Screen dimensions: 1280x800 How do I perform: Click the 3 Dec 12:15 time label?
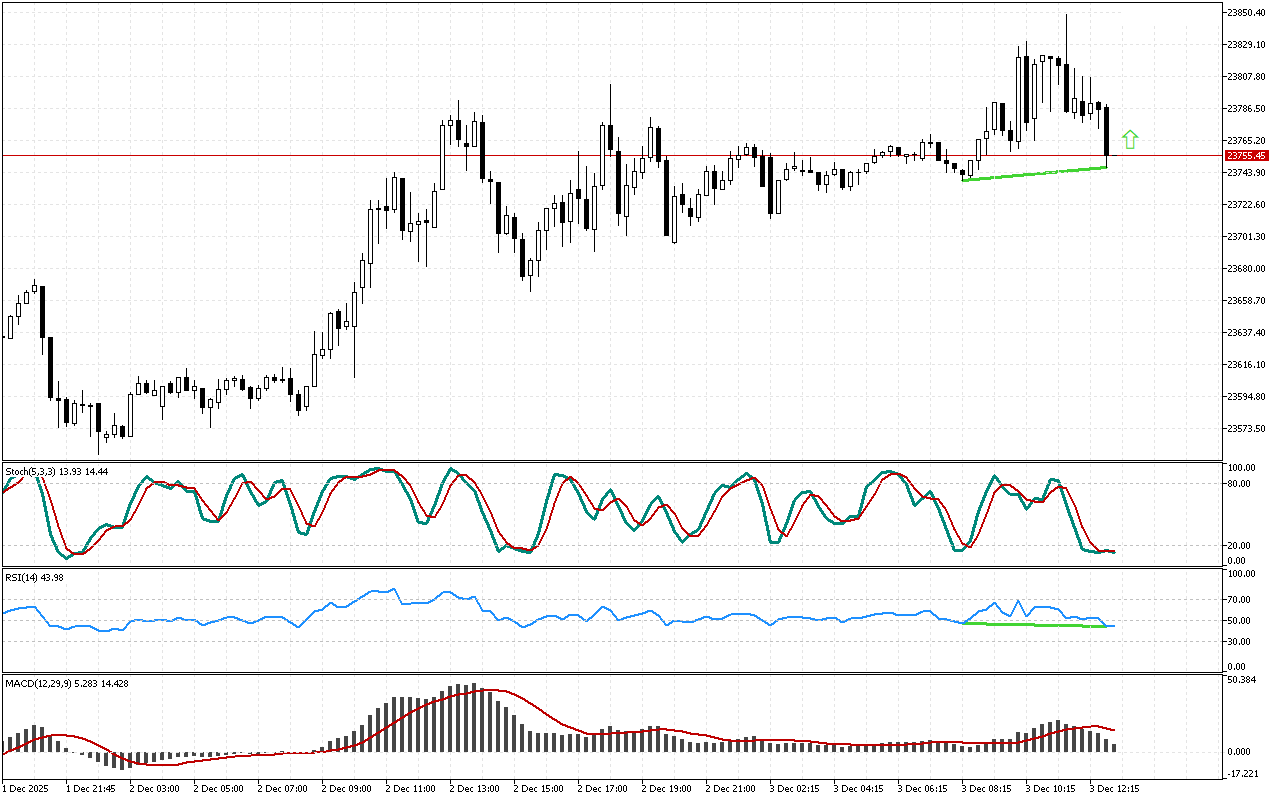(1114, 788)
